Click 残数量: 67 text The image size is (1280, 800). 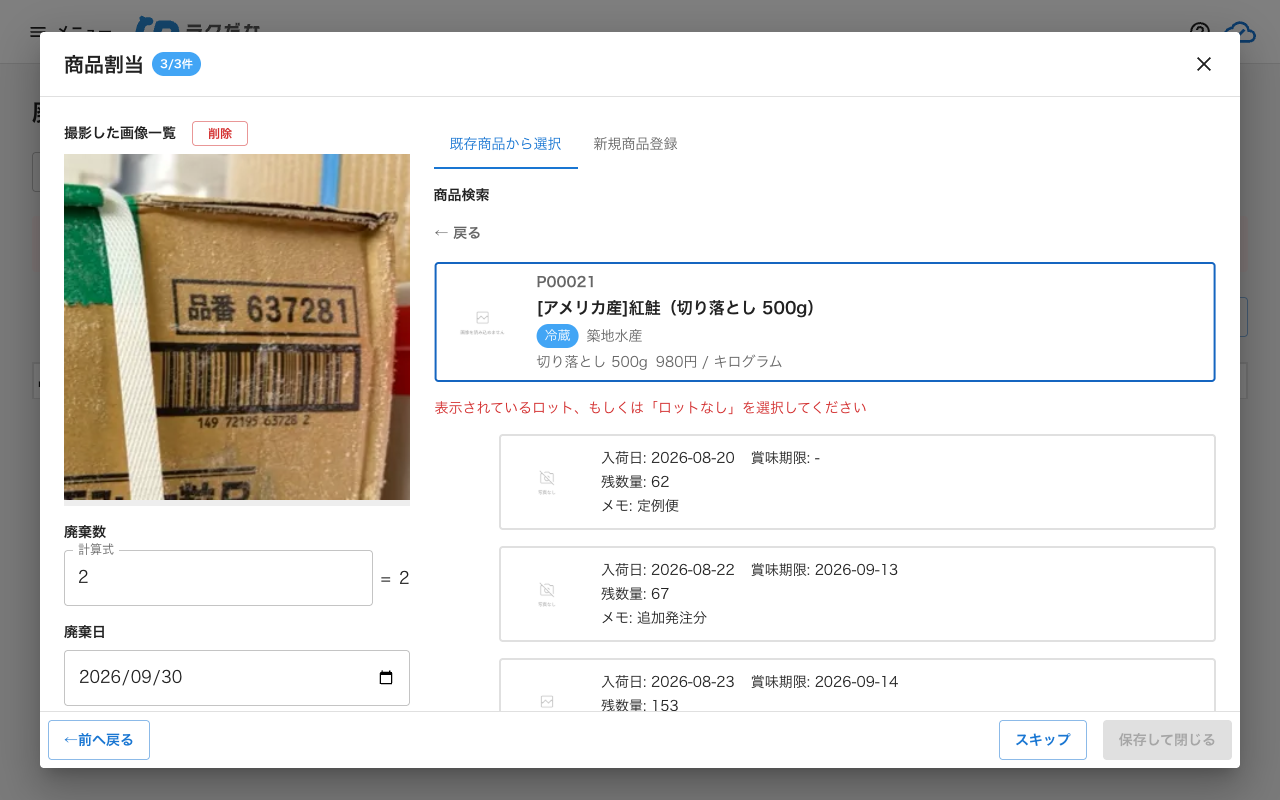(x=635, y=594)
